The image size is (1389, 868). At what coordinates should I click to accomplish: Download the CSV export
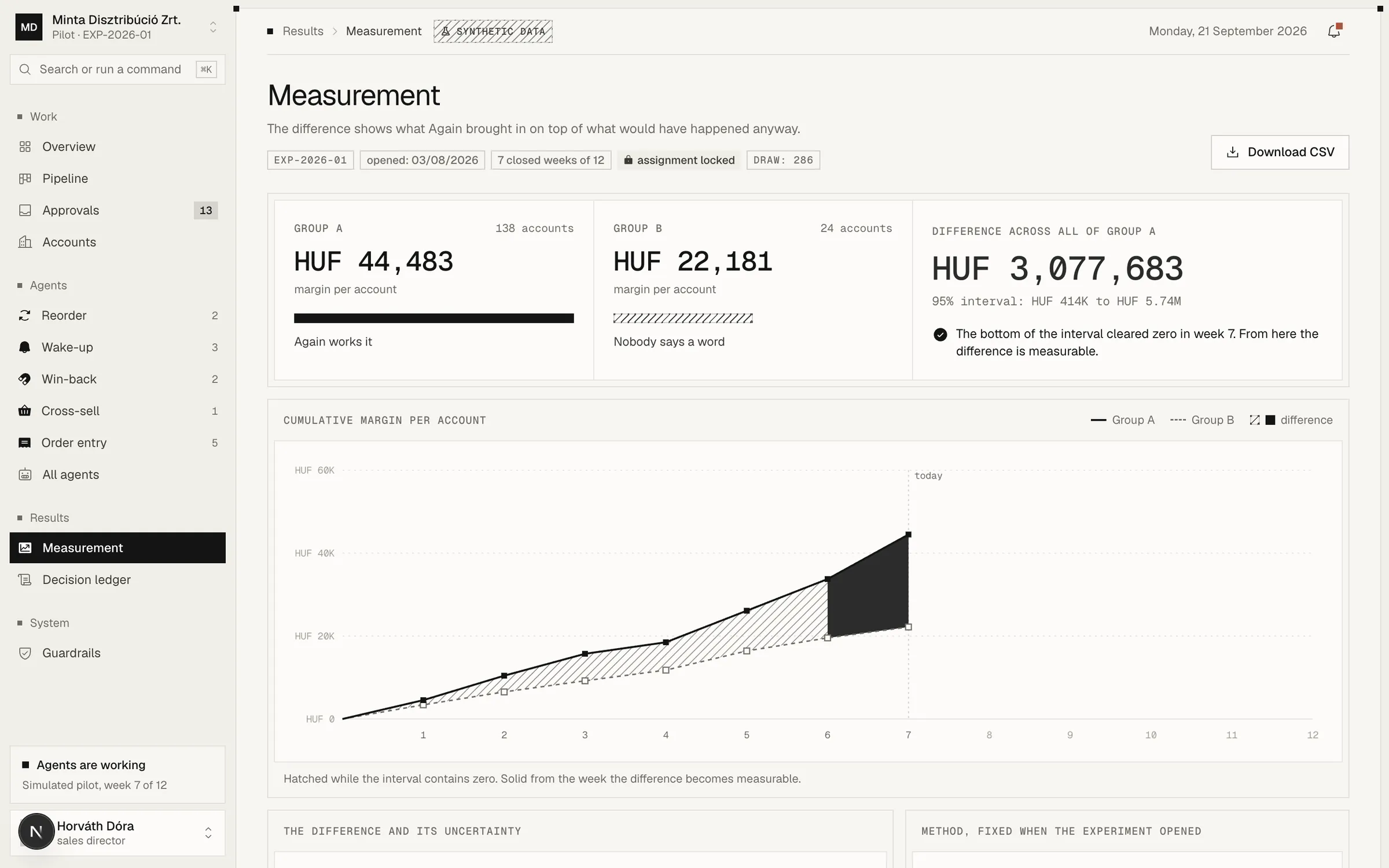(1280, 152)
